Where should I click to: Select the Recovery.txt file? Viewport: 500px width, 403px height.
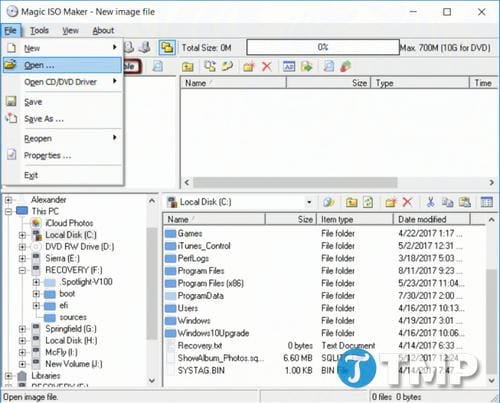[200, 346]
